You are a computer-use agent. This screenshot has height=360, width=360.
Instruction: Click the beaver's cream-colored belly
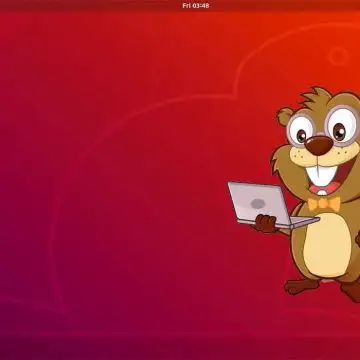point(327,245)
